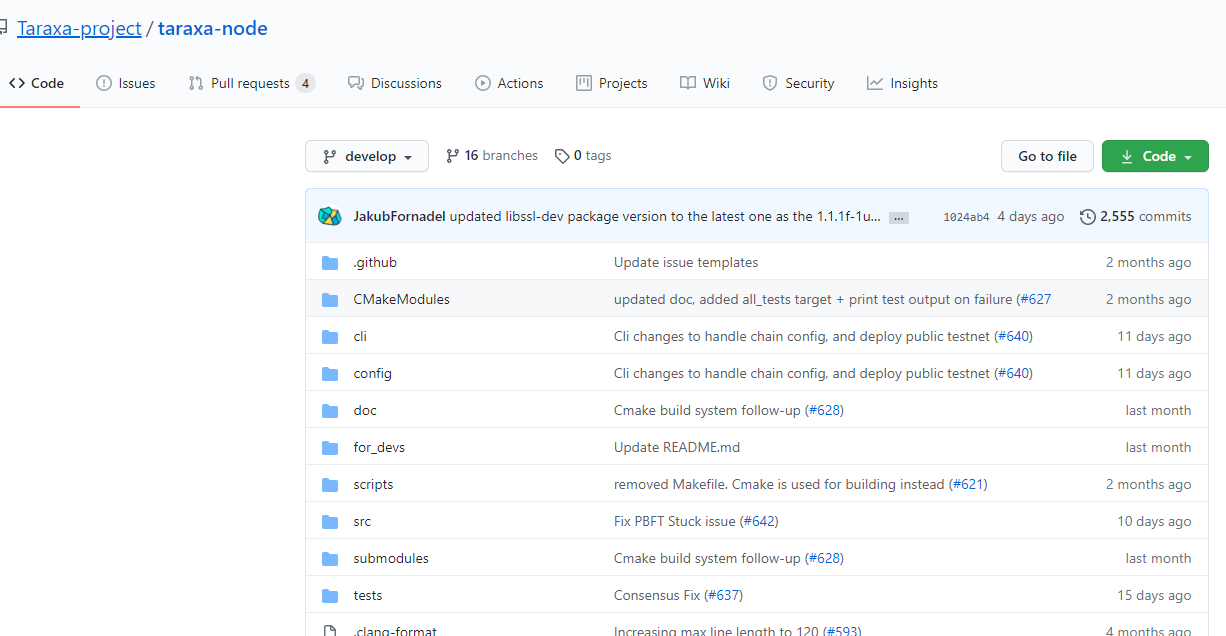This screenshot has height=636, width=1226.
Task: Open the JakubFornadel author link
Action: click(399, 216)
